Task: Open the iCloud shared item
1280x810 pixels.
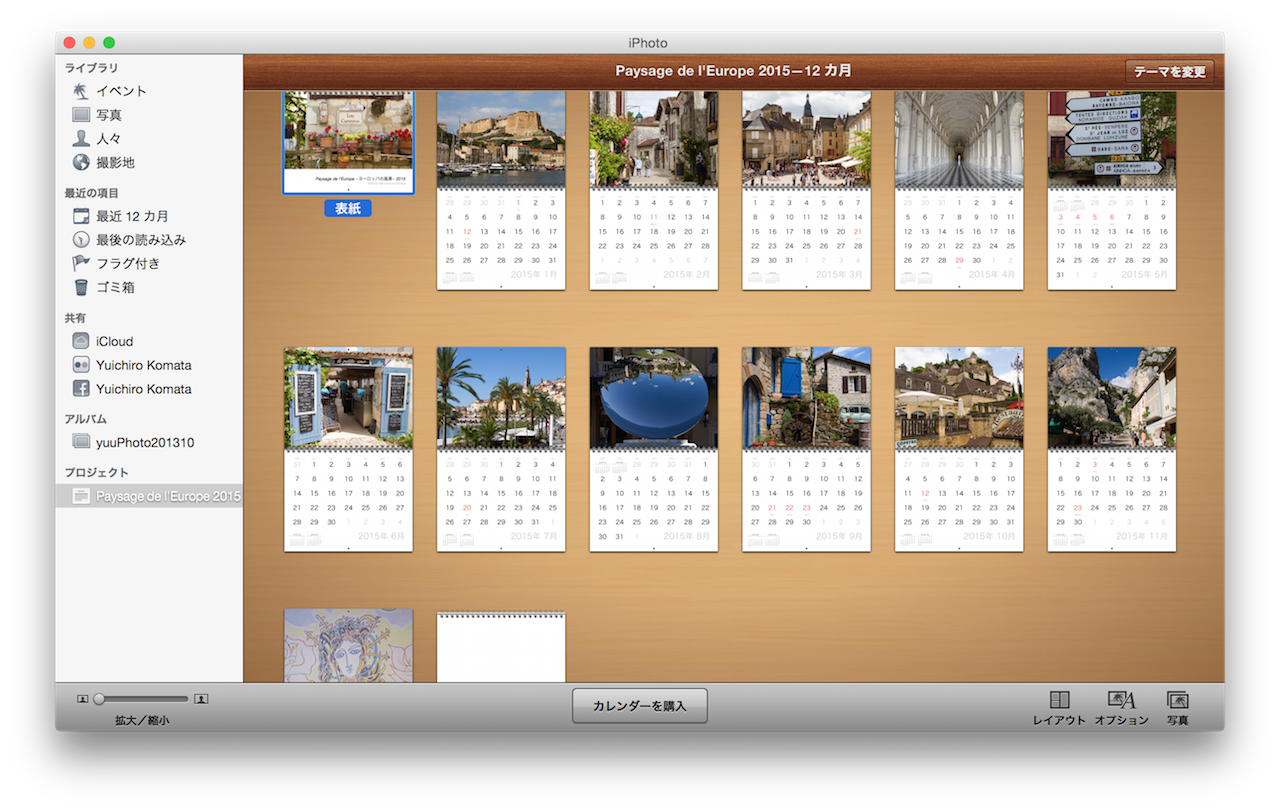Action: point(113,342)
